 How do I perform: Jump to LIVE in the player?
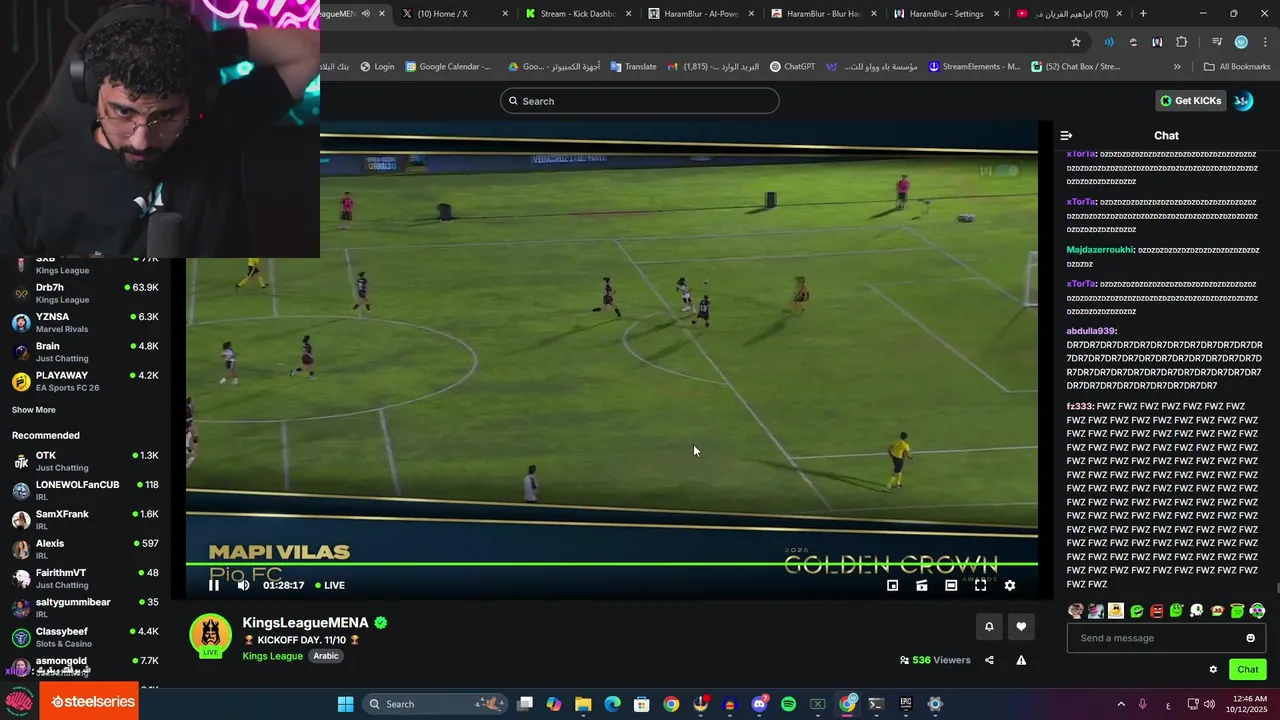click(x=330, y=585)
